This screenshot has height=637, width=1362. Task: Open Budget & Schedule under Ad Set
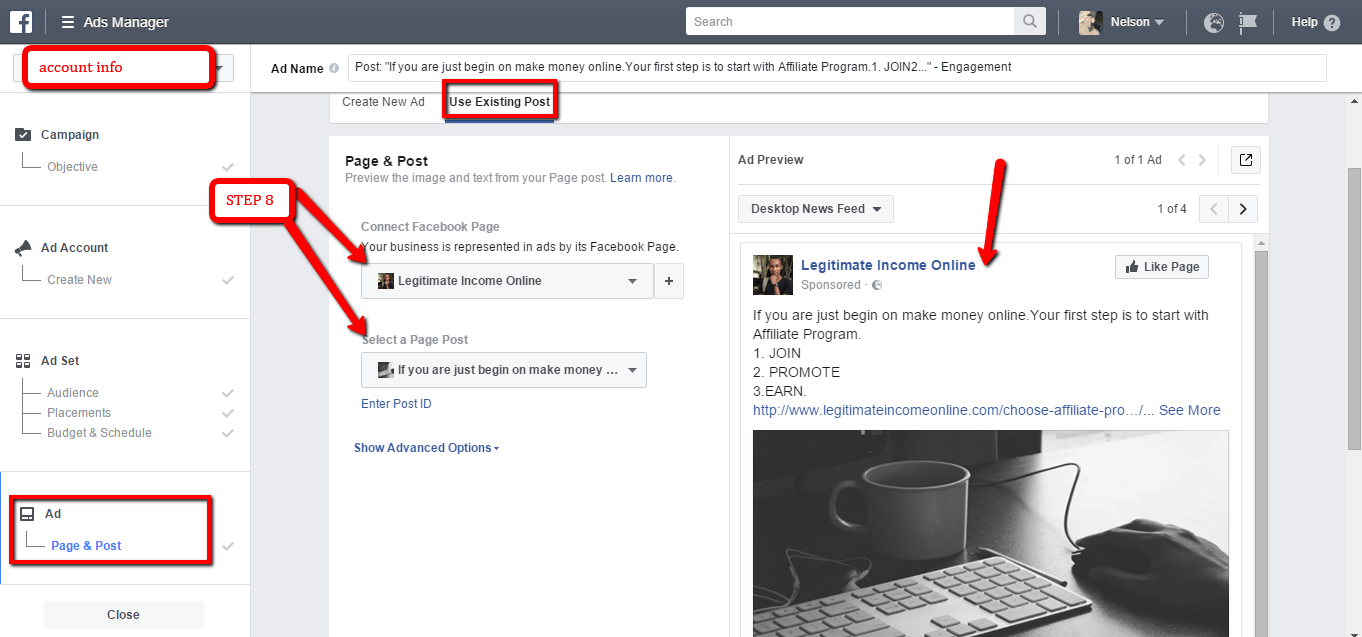tap(100, 433)
